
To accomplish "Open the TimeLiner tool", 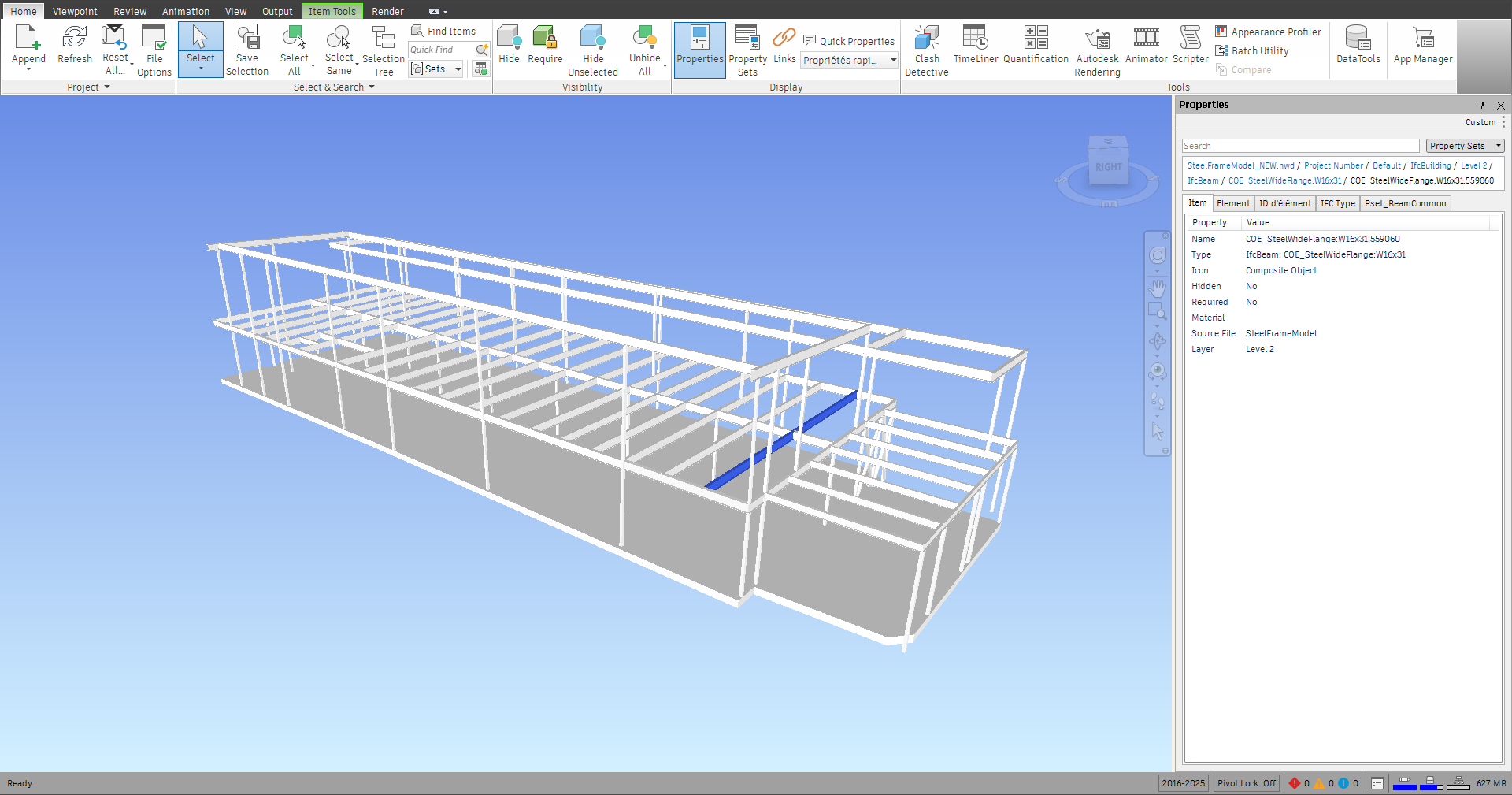I will 976,45.
